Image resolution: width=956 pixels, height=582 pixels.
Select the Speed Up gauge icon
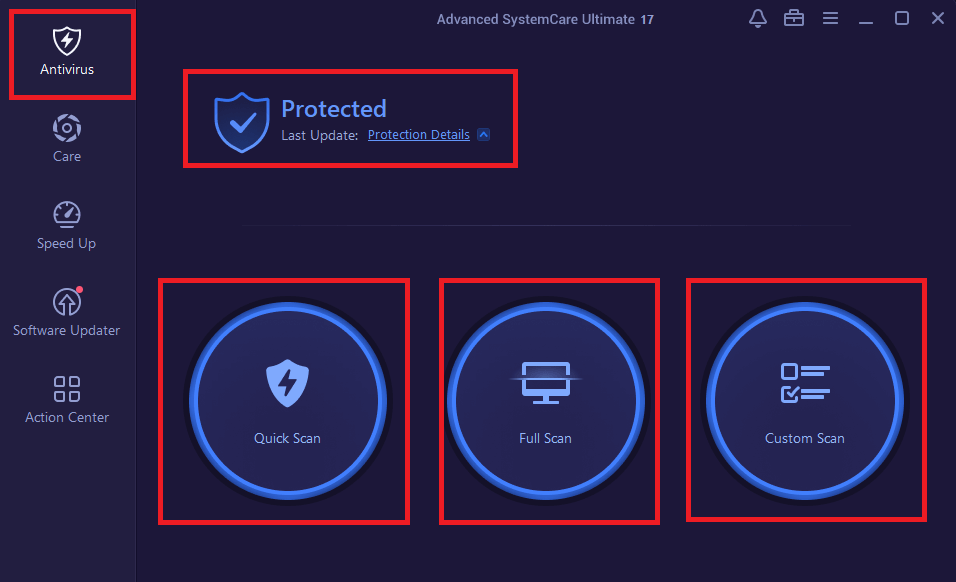67,215
